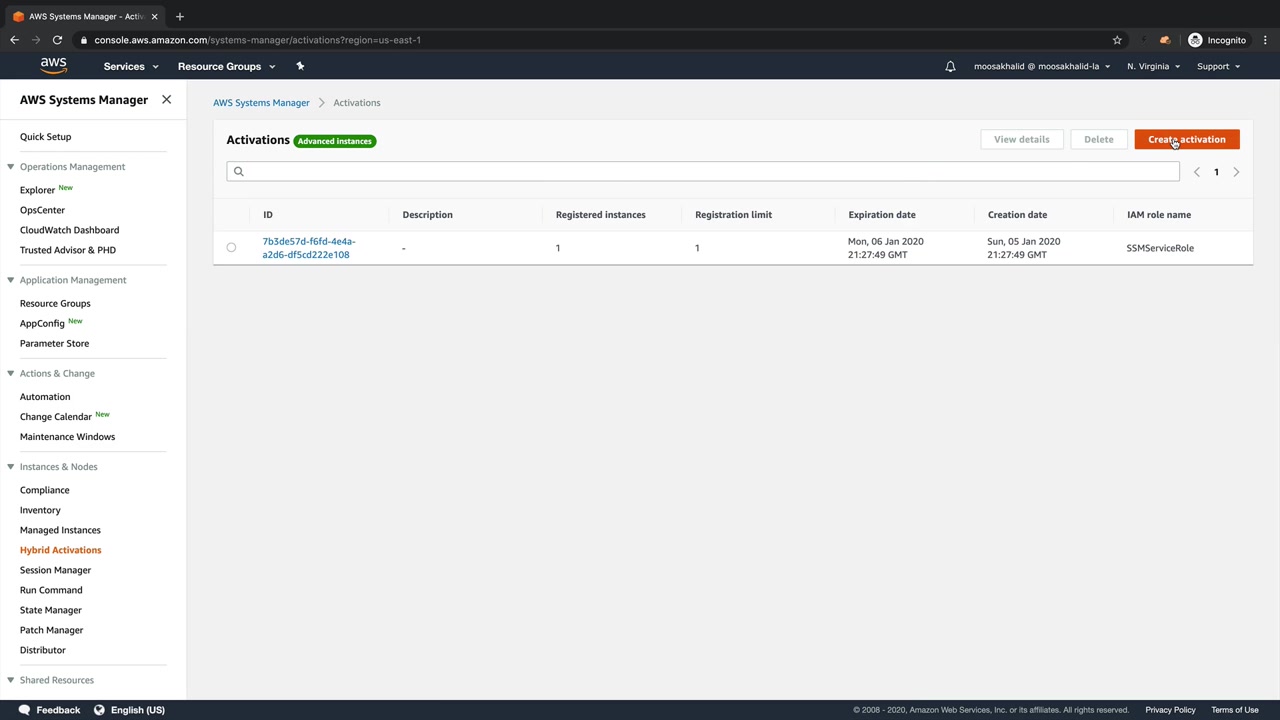Open Quick Setup in the sidebar
This screenshot has height=720, width=1280.
(45, 137)
